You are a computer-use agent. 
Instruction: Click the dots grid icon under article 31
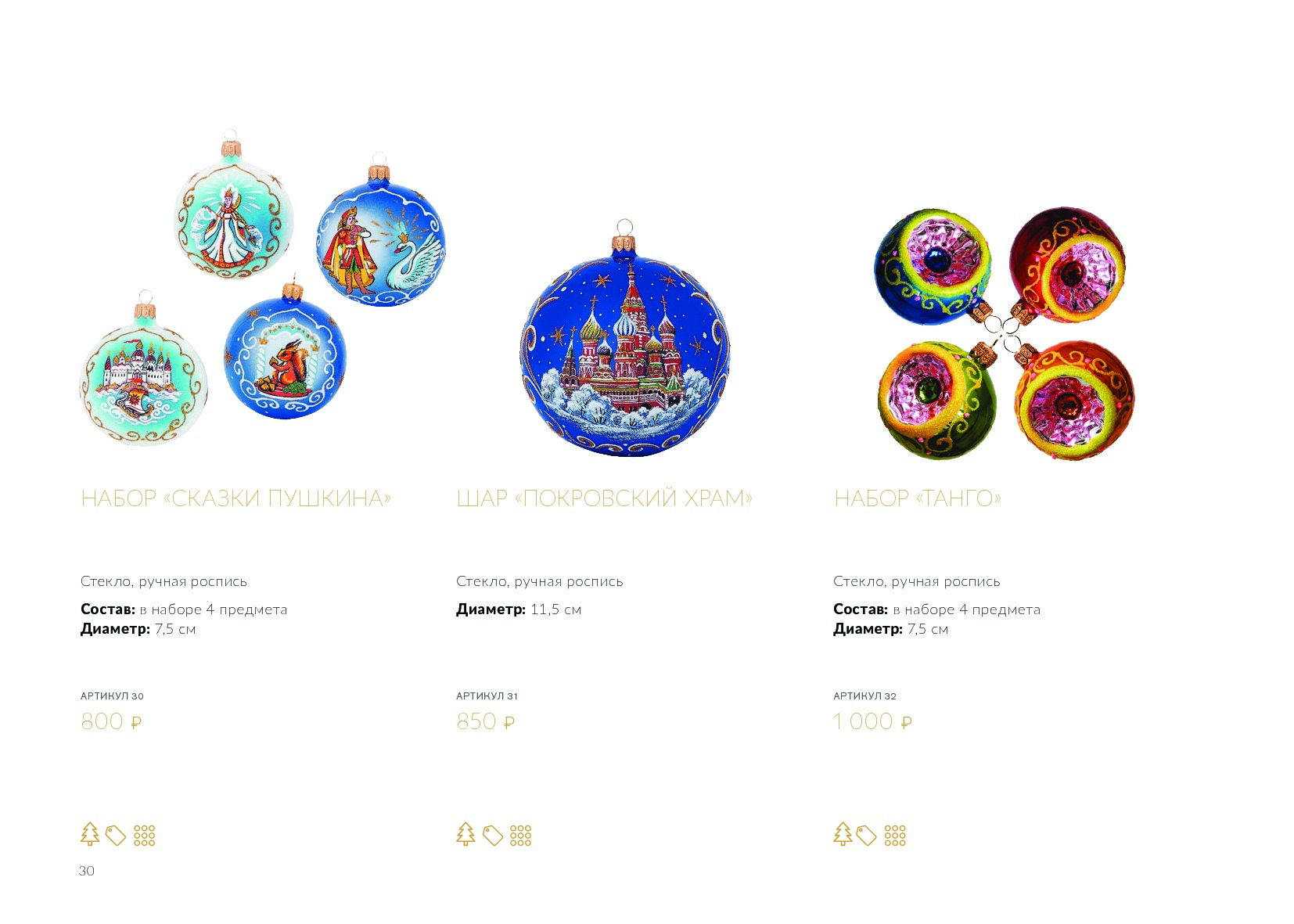coord(521,836)
